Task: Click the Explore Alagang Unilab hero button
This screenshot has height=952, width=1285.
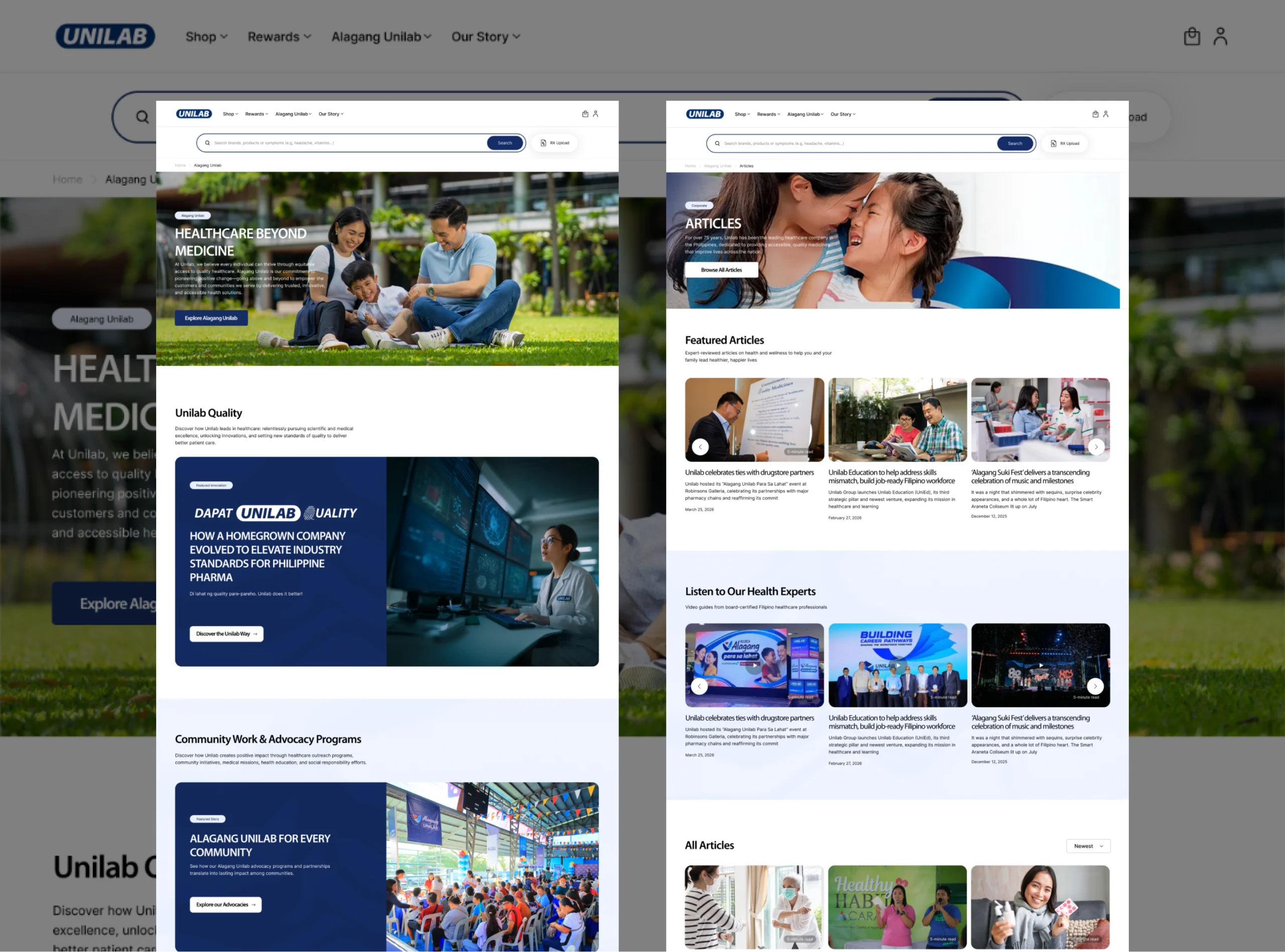Action: [x=211, y=318]
